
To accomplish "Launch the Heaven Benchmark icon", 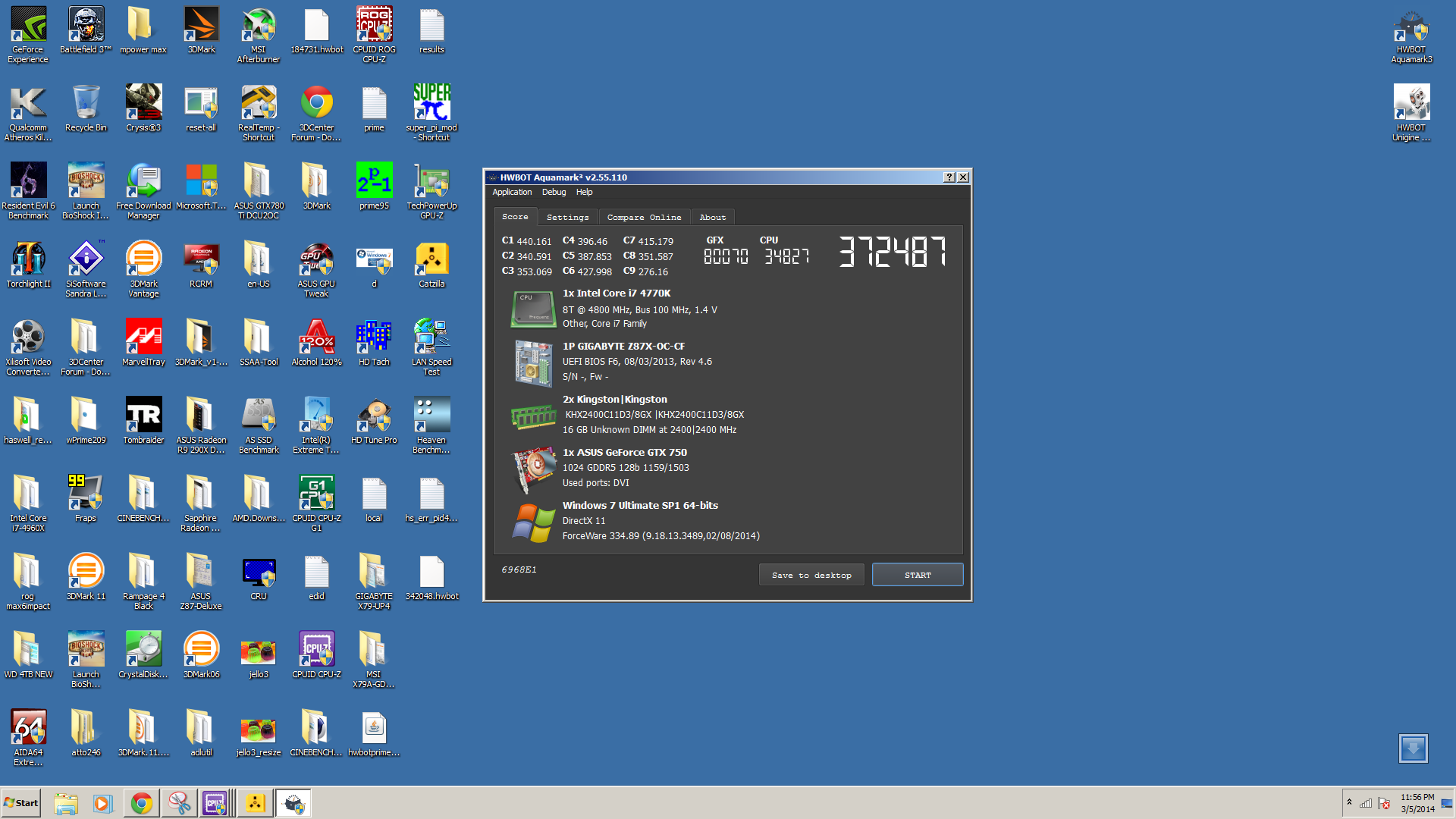I will (x=431, y=425).
